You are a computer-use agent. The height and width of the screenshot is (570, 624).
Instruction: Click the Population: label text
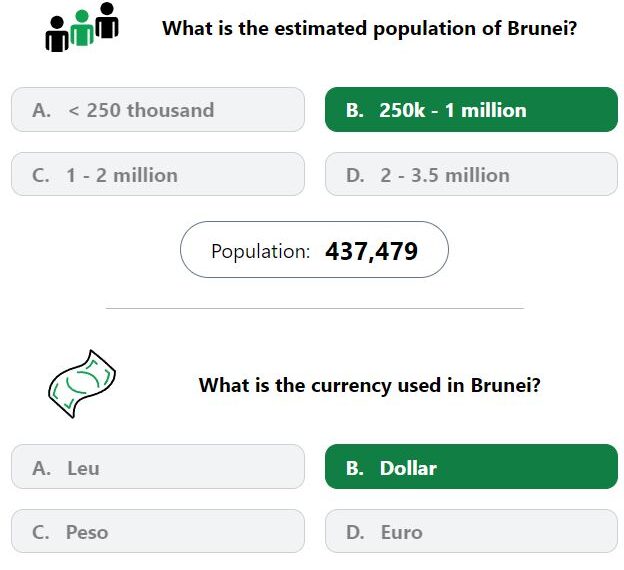261,252
